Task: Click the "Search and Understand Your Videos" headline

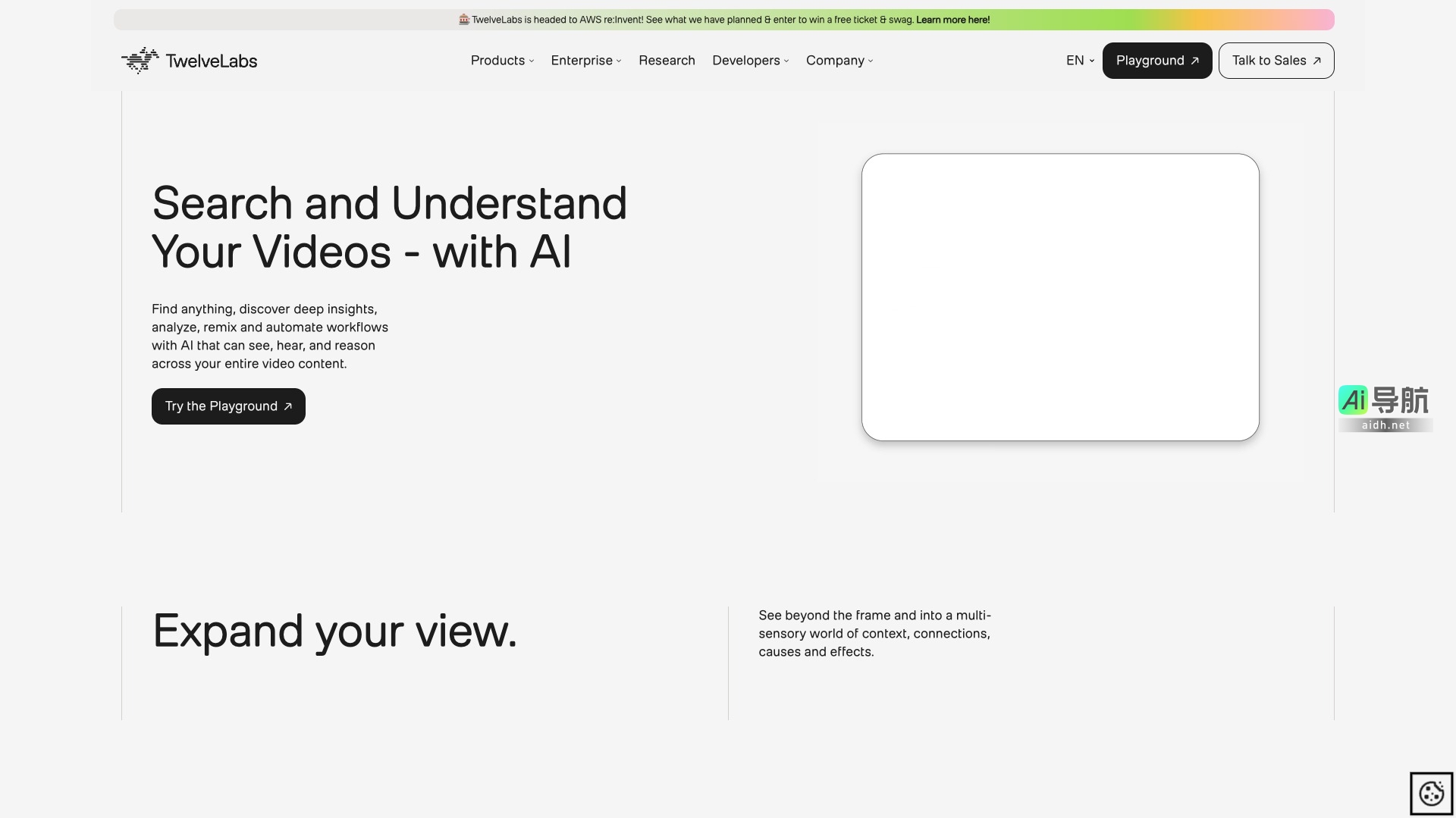Action: click(x=389, y=227)
